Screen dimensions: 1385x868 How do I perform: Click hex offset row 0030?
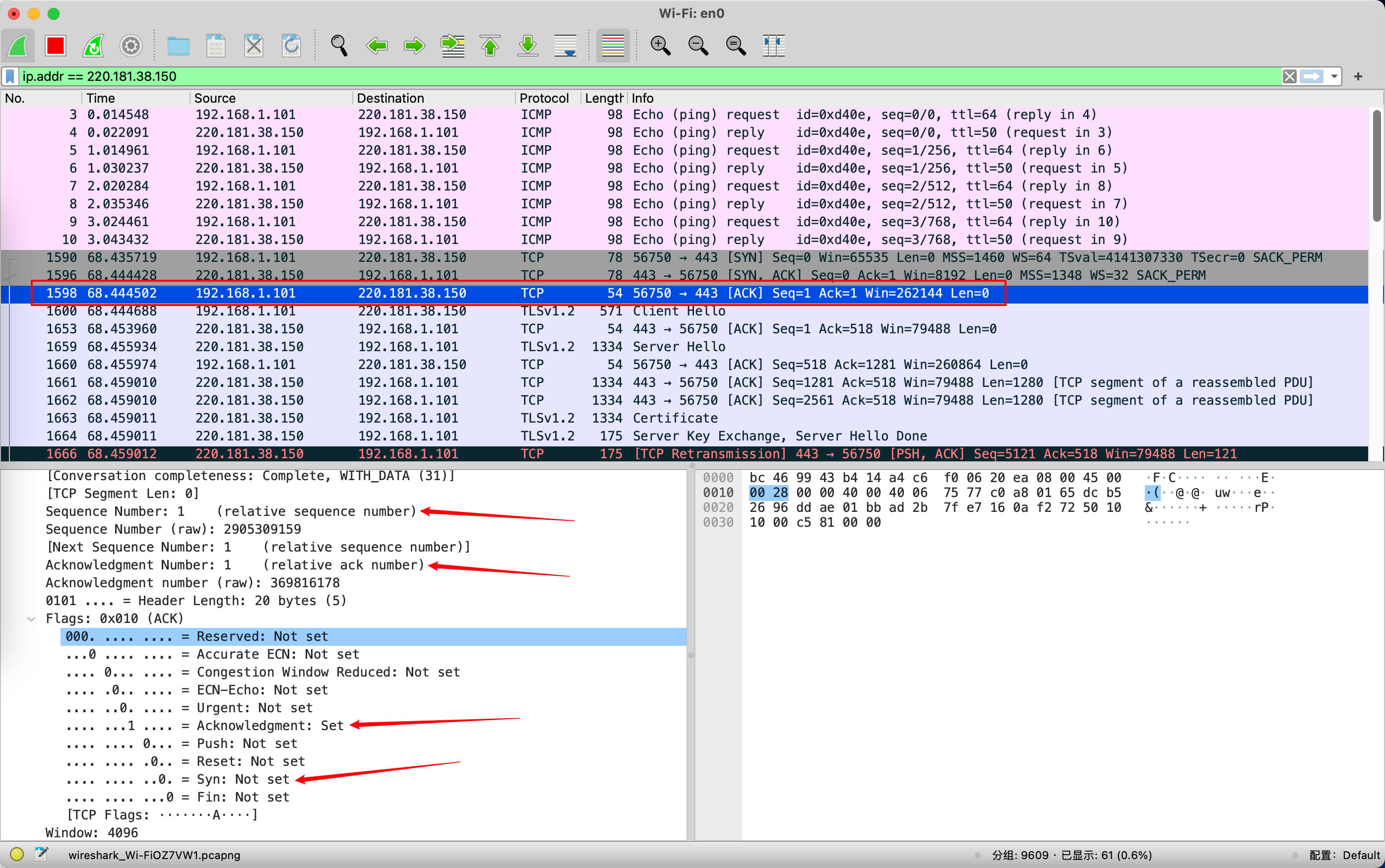(x=718, y=522)
